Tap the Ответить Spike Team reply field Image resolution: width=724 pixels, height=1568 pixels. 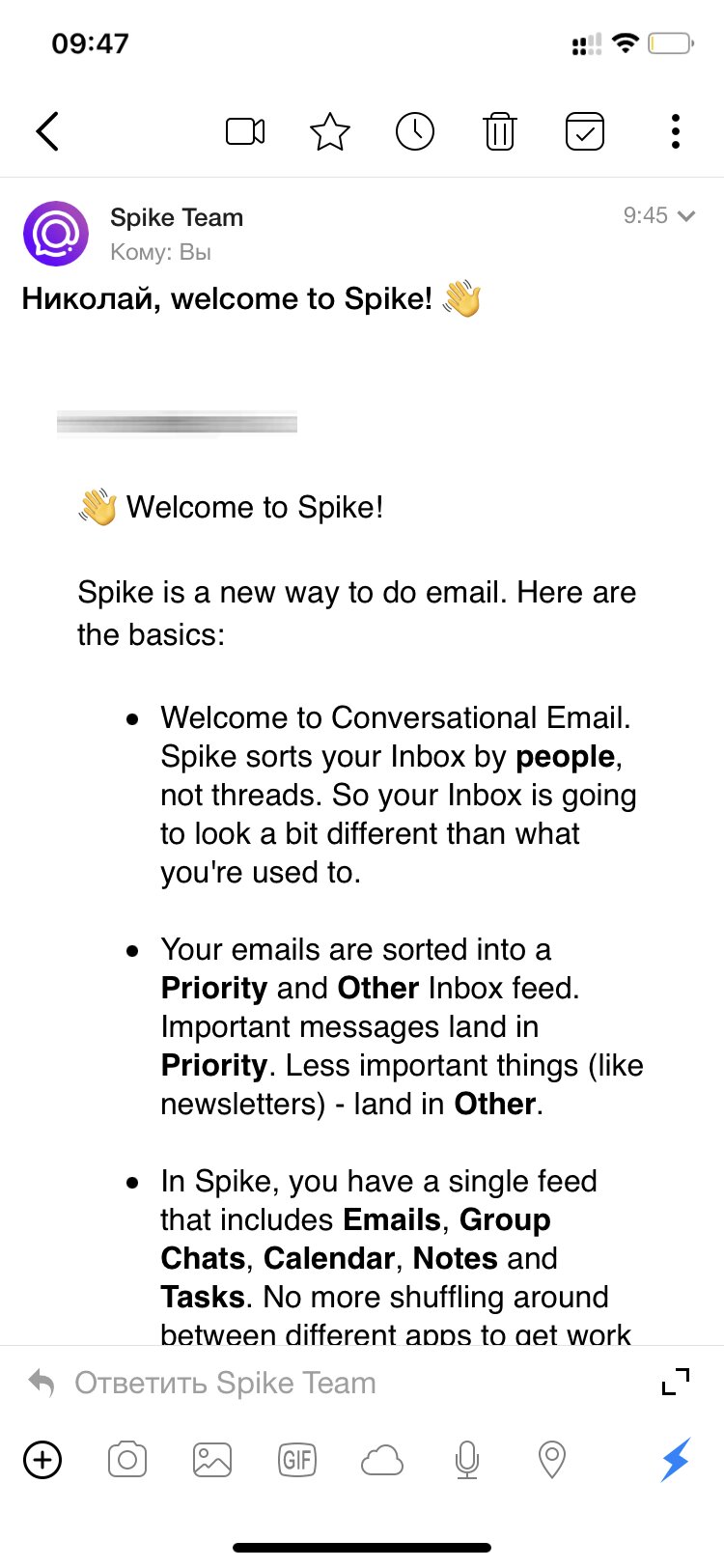click(225, 1383)
